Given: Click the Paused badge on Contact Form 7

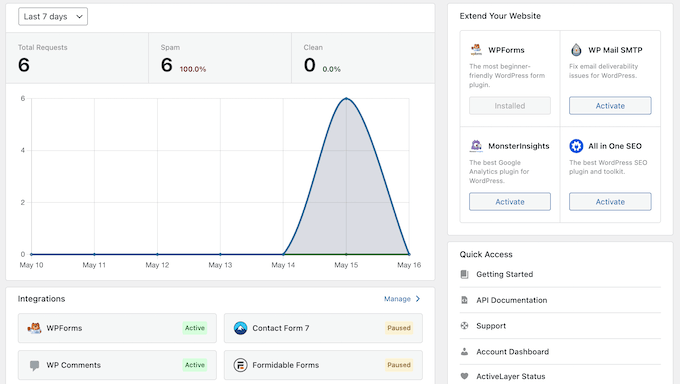Looking at the screenshot, I should point(399,328).
